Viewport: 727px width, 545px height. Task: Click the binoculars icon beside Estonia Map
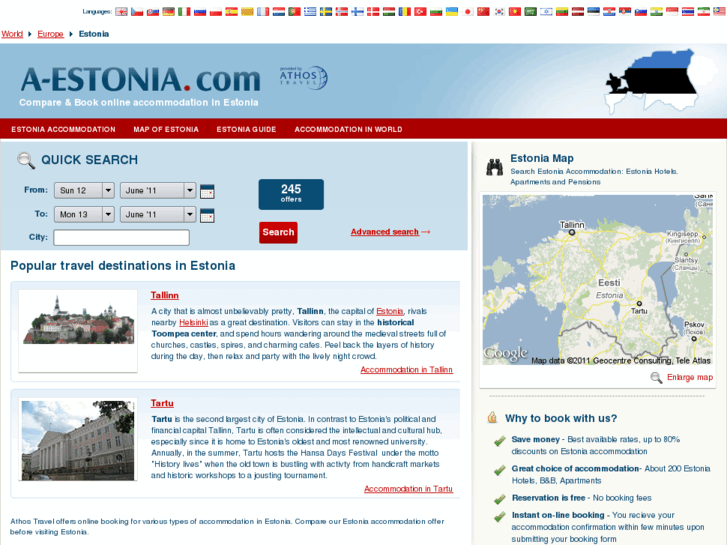495,167
